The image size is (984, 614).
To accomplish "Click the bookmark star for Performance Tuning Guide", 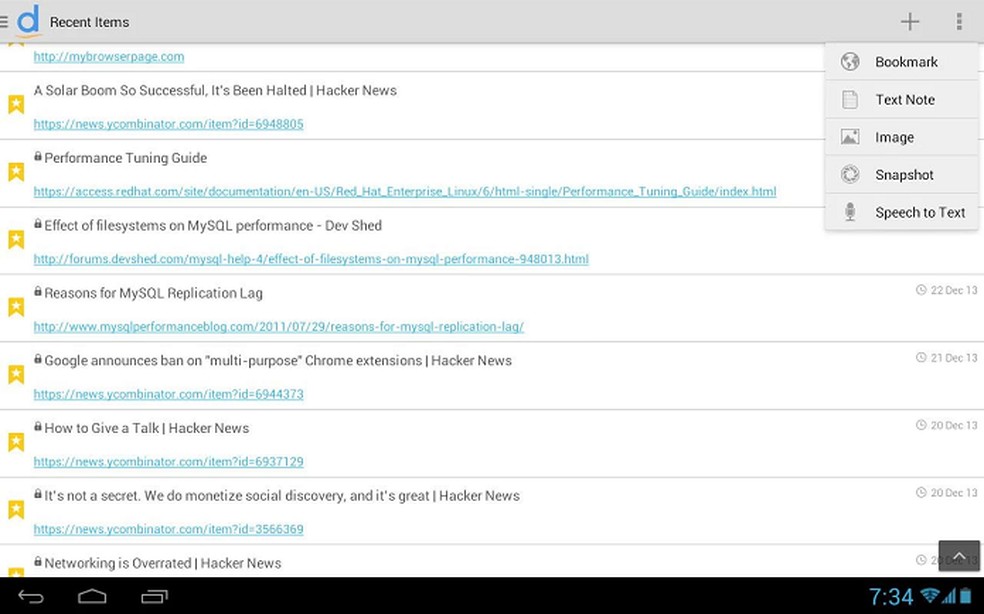I will (16, 171).
